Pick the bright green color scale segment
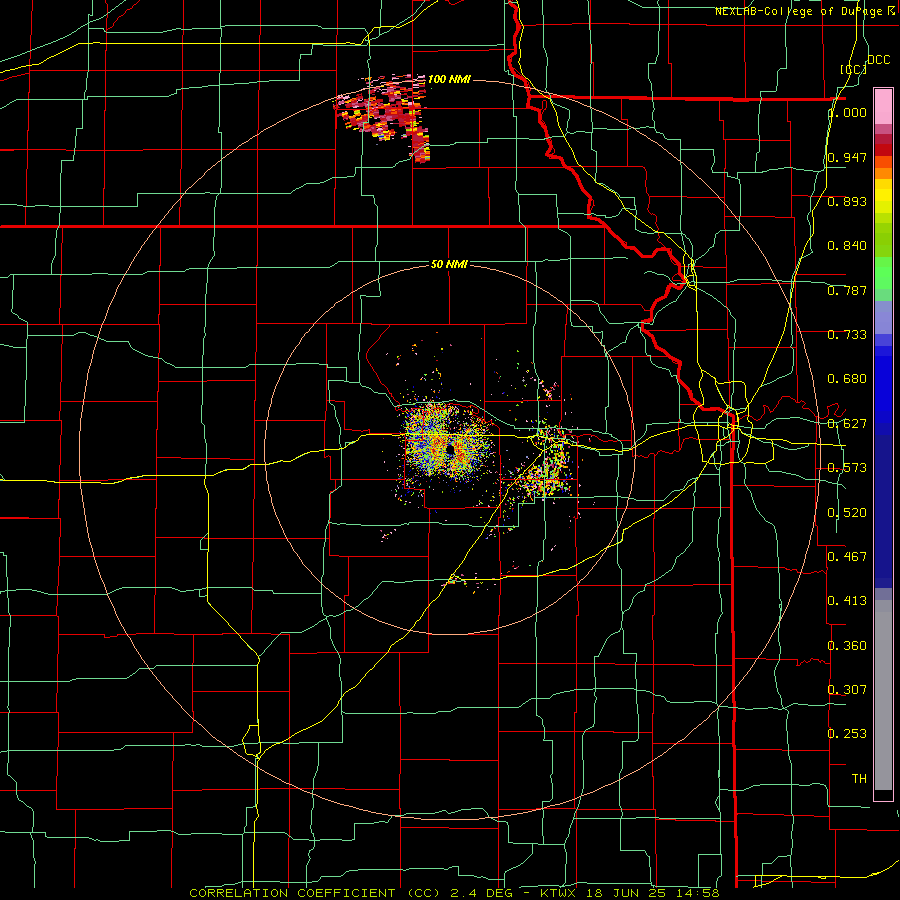Image resolution: width=900 pixels, height=900 pixels. point(883,273)
